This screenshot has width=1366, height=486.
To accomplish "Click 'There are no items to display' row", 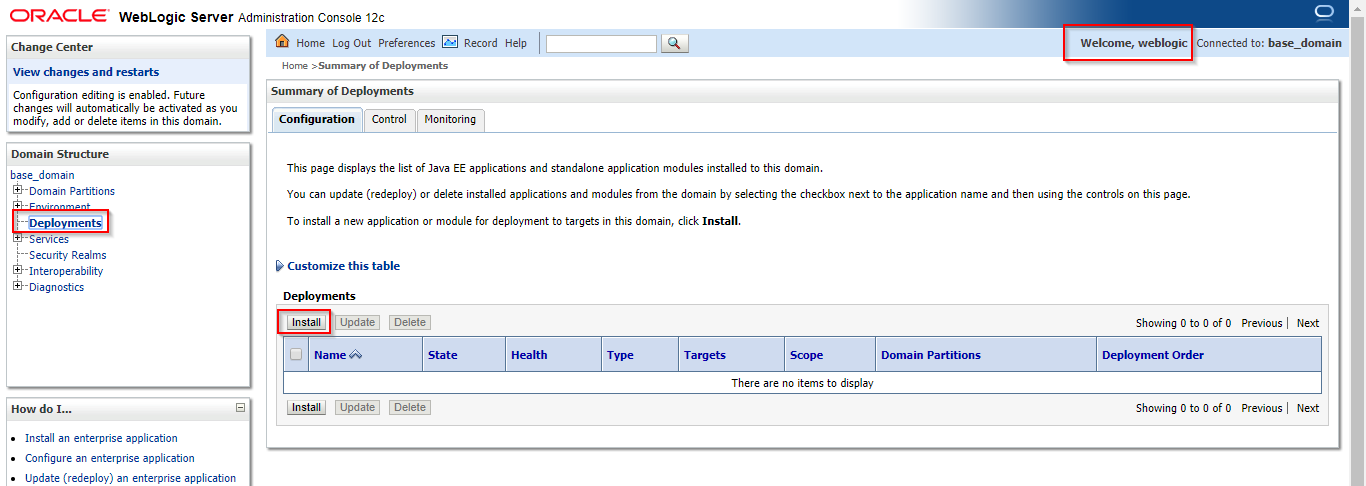I will [802, 383].
